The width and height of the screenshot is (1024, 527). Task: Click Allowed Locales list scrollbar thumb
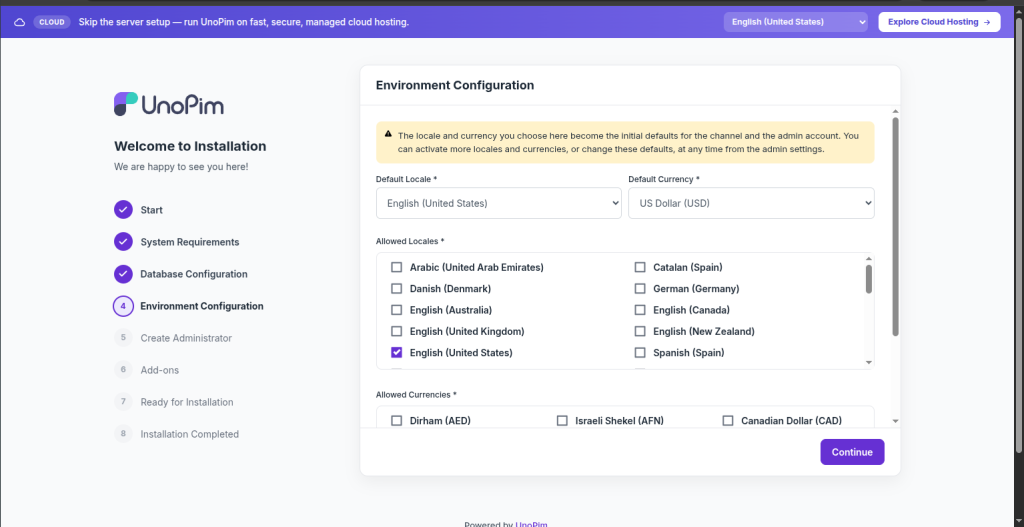coord(869,279)
